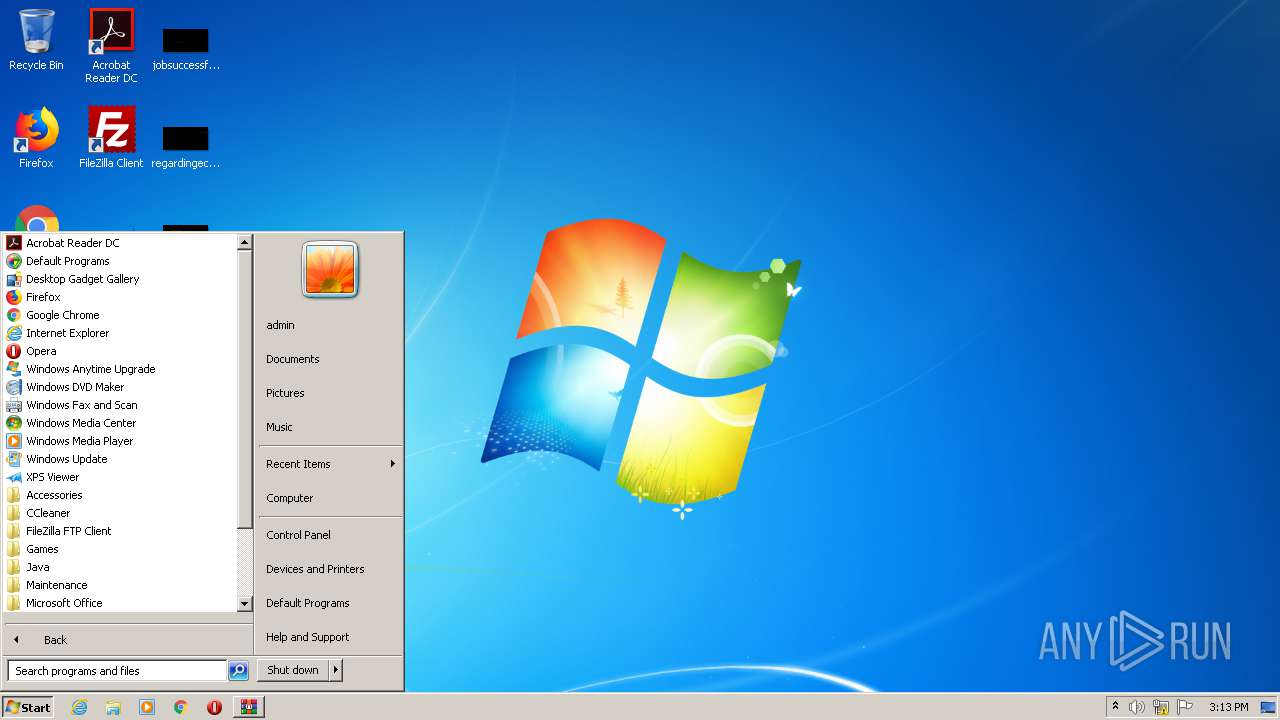Viewport: 1280px width, 720px height.
Task: Select Acrobat Reader DC desktop shortcut
Action: pos(111,46)
